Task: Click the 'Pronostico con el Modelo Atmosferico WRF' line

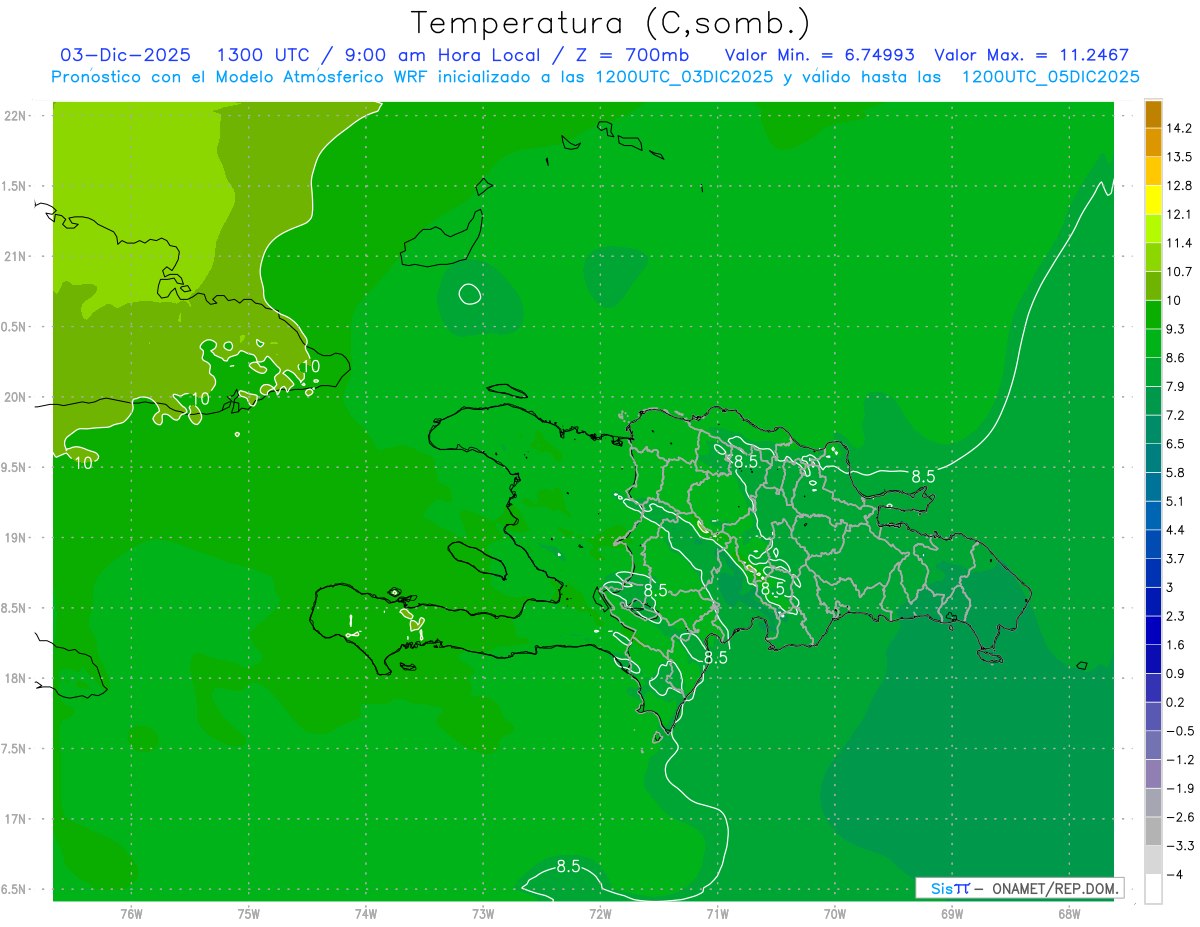Action: click(x=596, y=77)
